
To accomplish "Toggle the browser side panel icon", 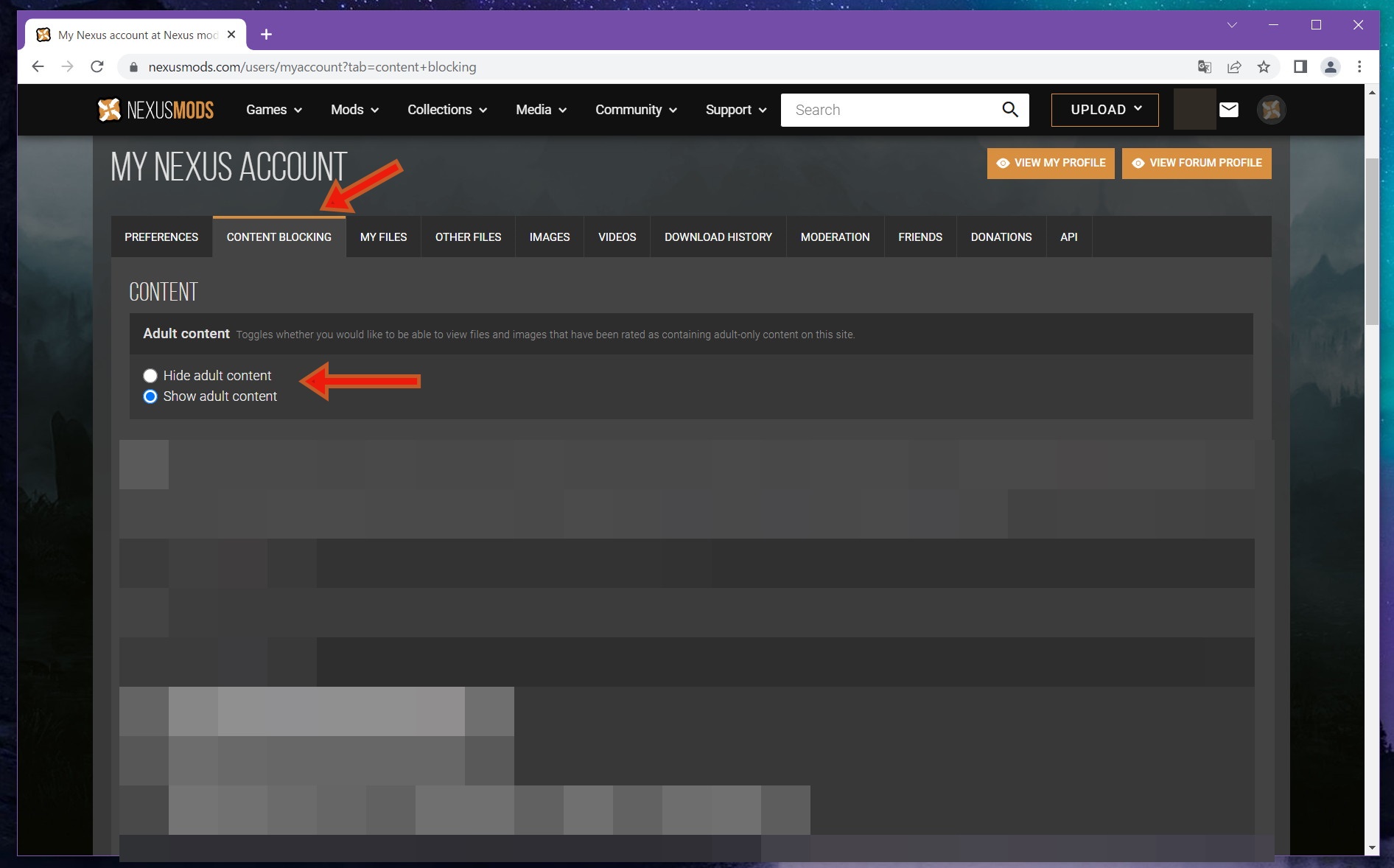I will (x=1300, y=67).
